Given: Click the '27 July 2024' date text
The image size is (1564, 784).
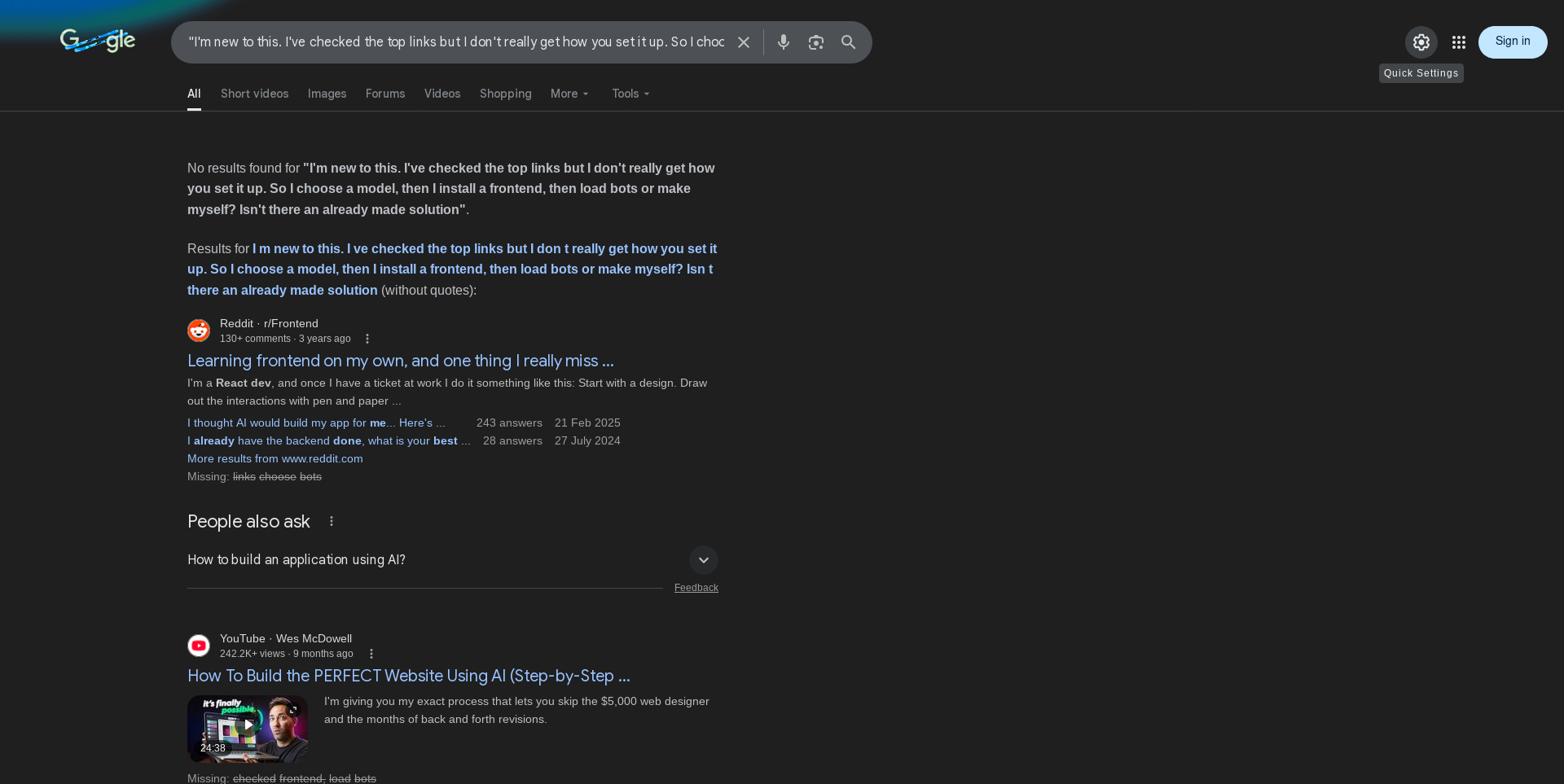Looking at the screenshot, I should click(587, 441).
